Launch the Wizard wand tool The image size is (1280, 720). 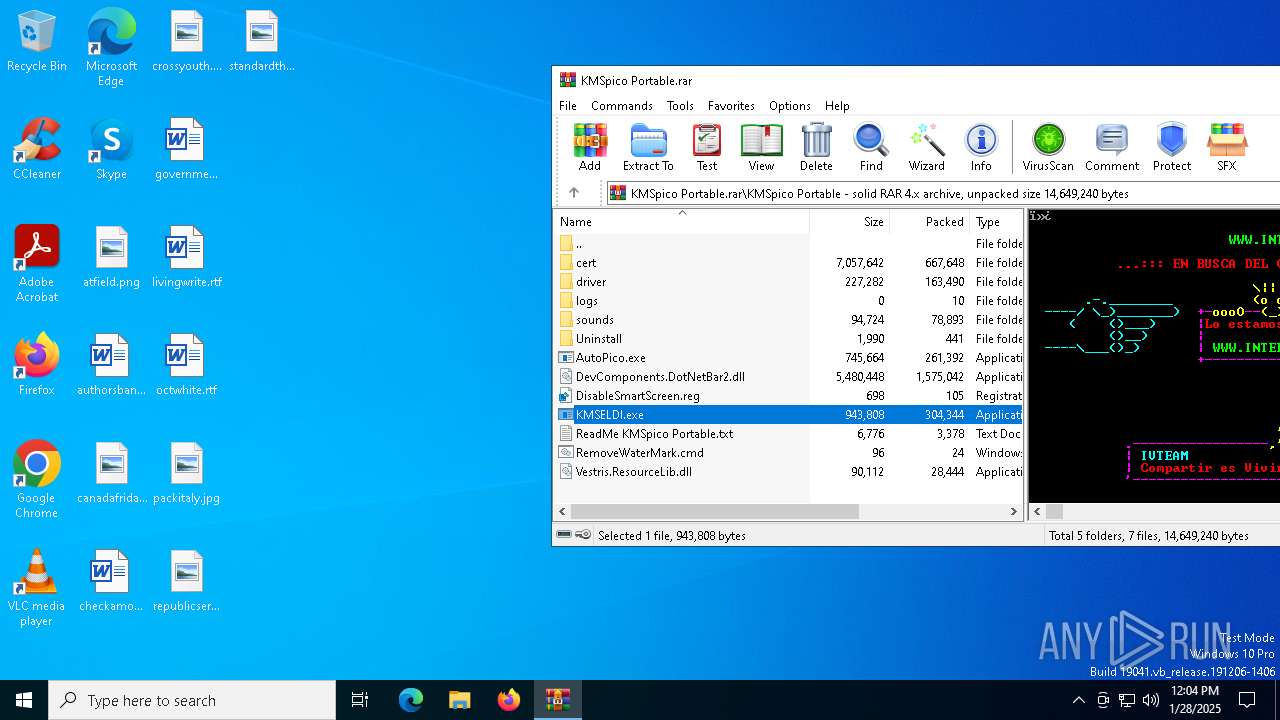[926, 147]
